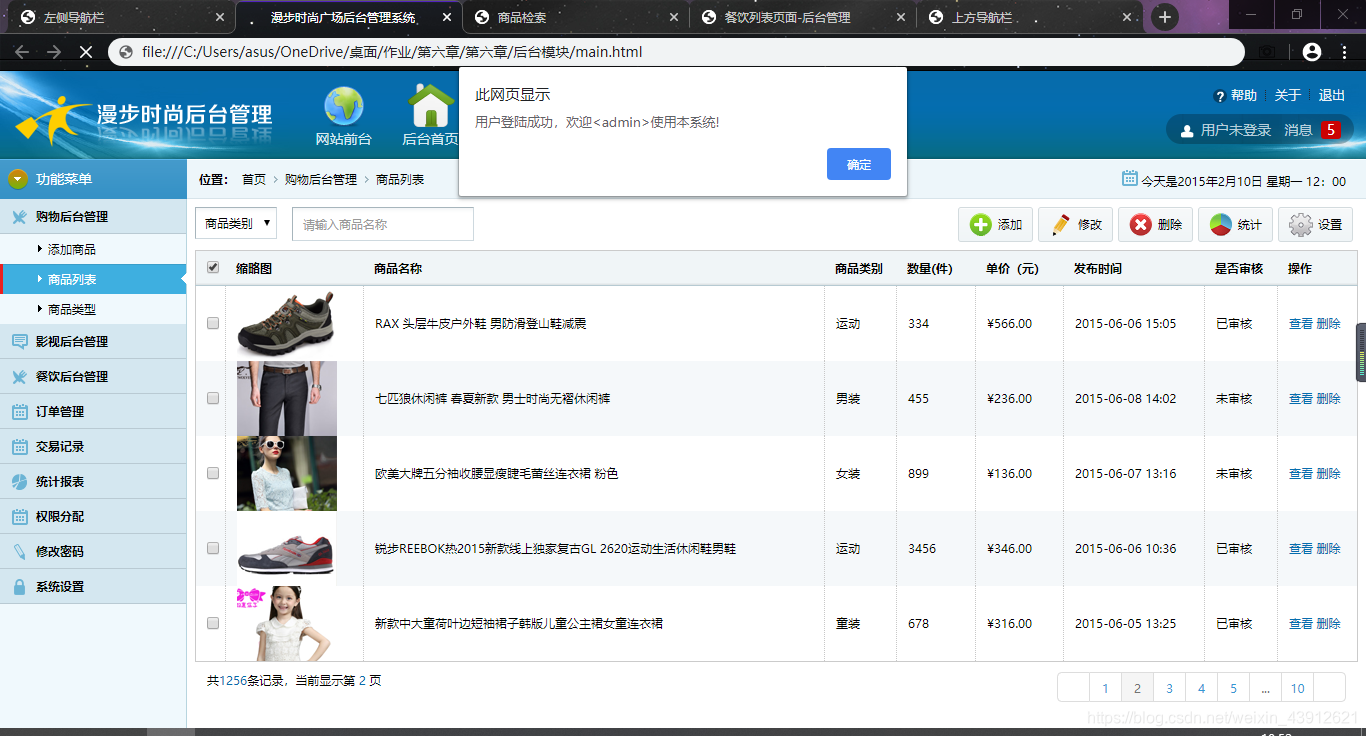Click 删除 for the 七匹狼休闲裤 row
The image size is (1366, 736).
click(x=1328, y=398)
